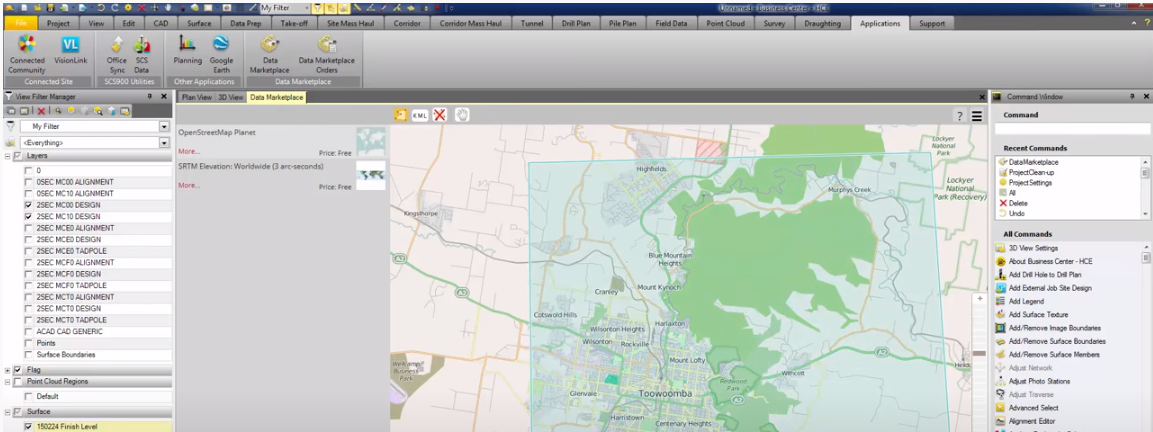Check 2SEC MCE0 ALIGNMENT layer
The image size is (1153, 432).
(x=29, y=228)
